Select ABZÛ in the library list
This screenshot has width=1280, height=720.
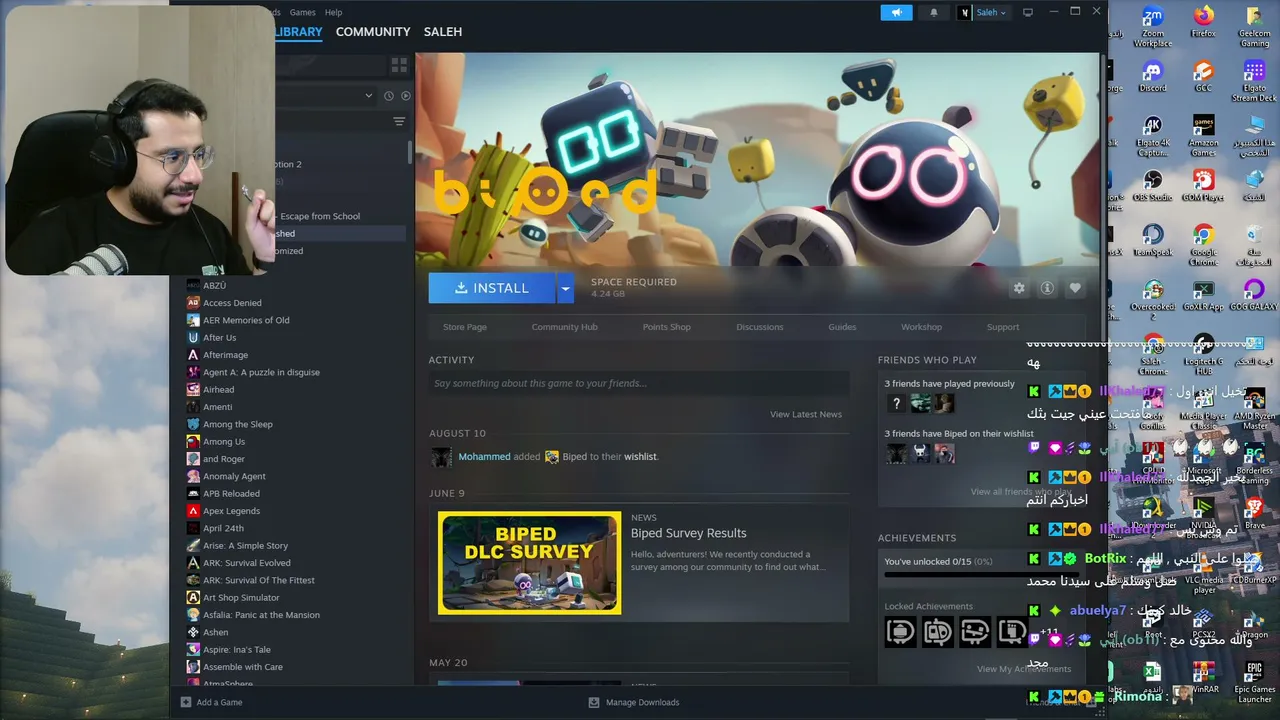(214, 286)
